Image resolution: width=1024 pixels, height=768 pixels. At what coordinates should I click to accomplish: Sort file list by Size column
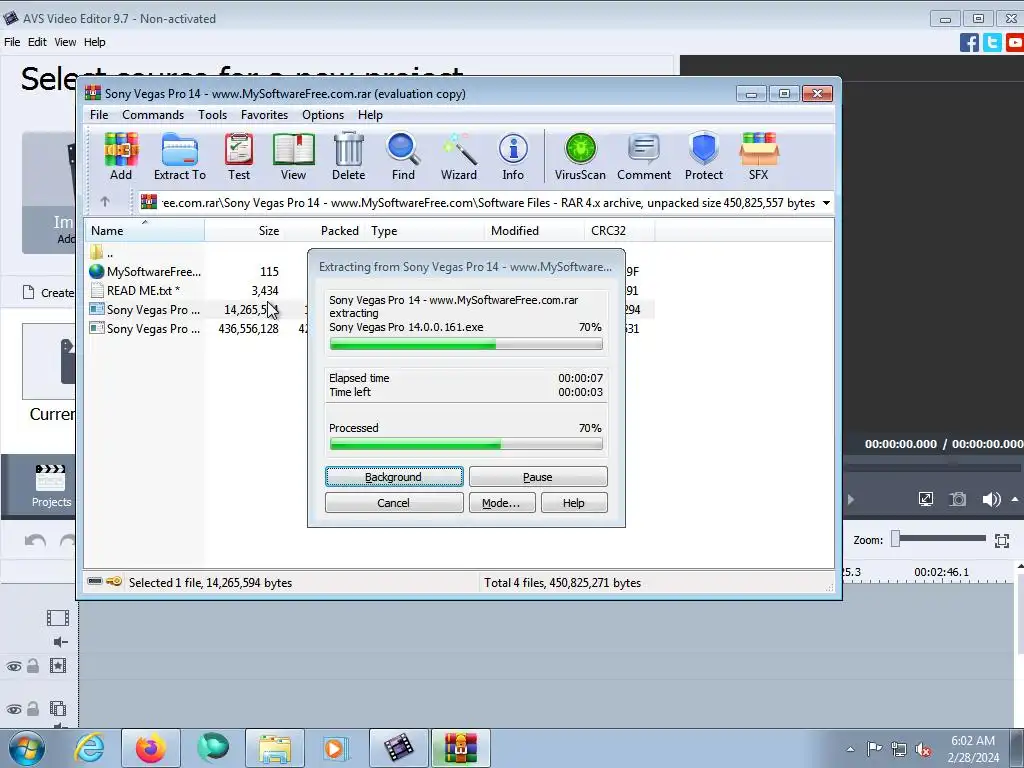tap(245, 231)
